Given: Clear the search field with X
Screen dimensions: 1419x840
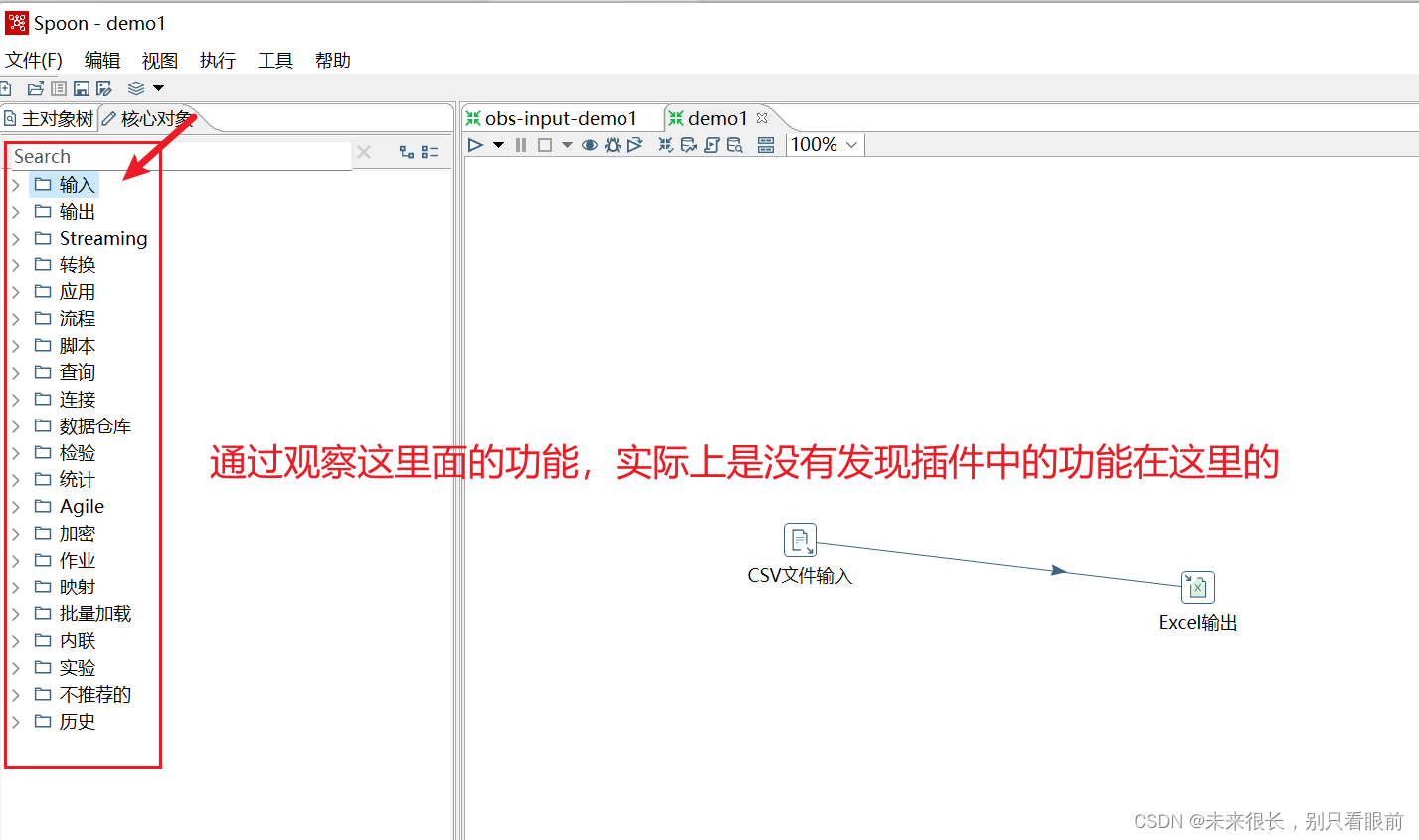Looking at the screenshot, I should [x=364, y=152].
